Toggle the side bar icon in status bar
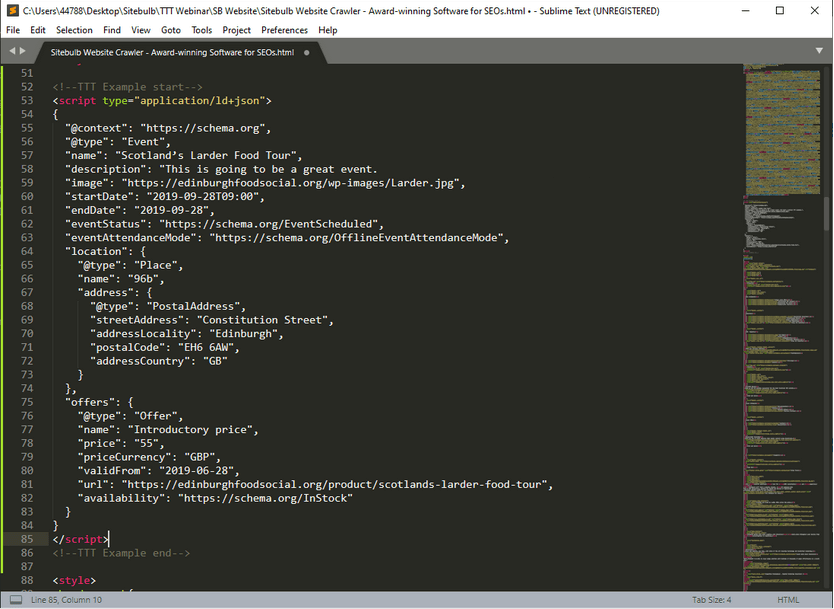The height and width of the screenshot is (609, 834). pyautogui.click(x=16, y=600)
